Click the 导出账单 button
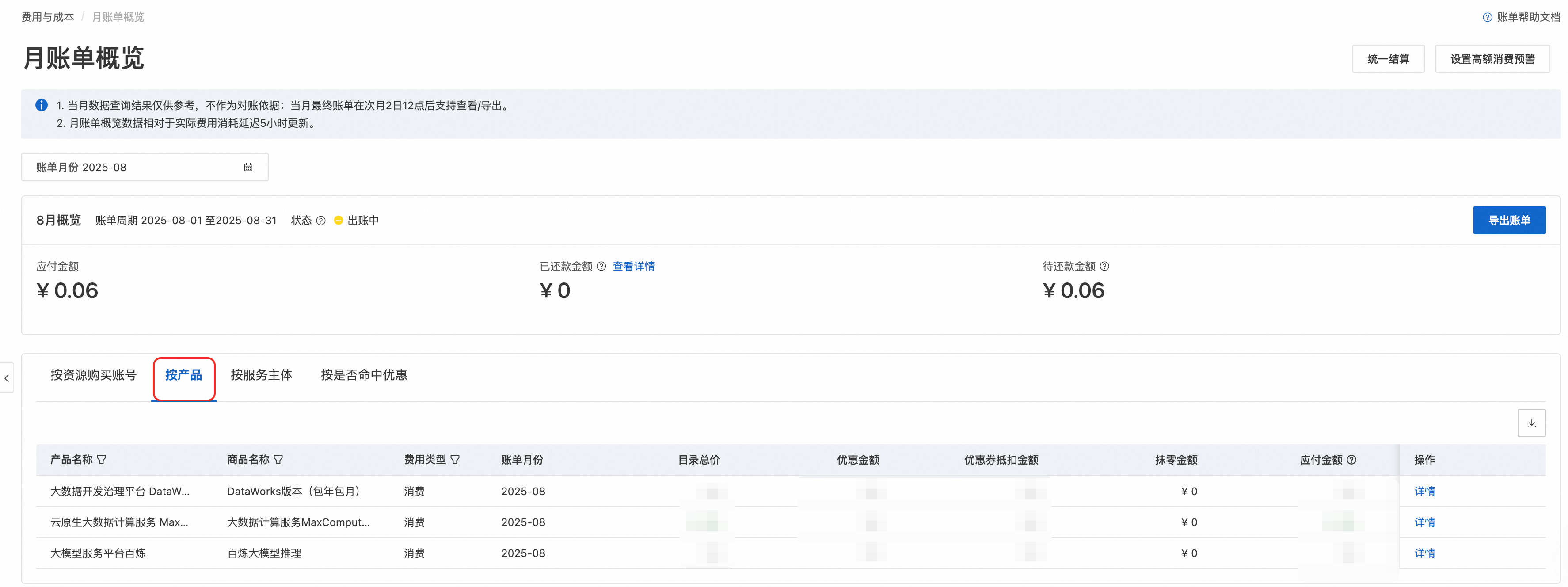Image resolution: width=1568 pixels, height=587 pixels. click(1508, 221)
